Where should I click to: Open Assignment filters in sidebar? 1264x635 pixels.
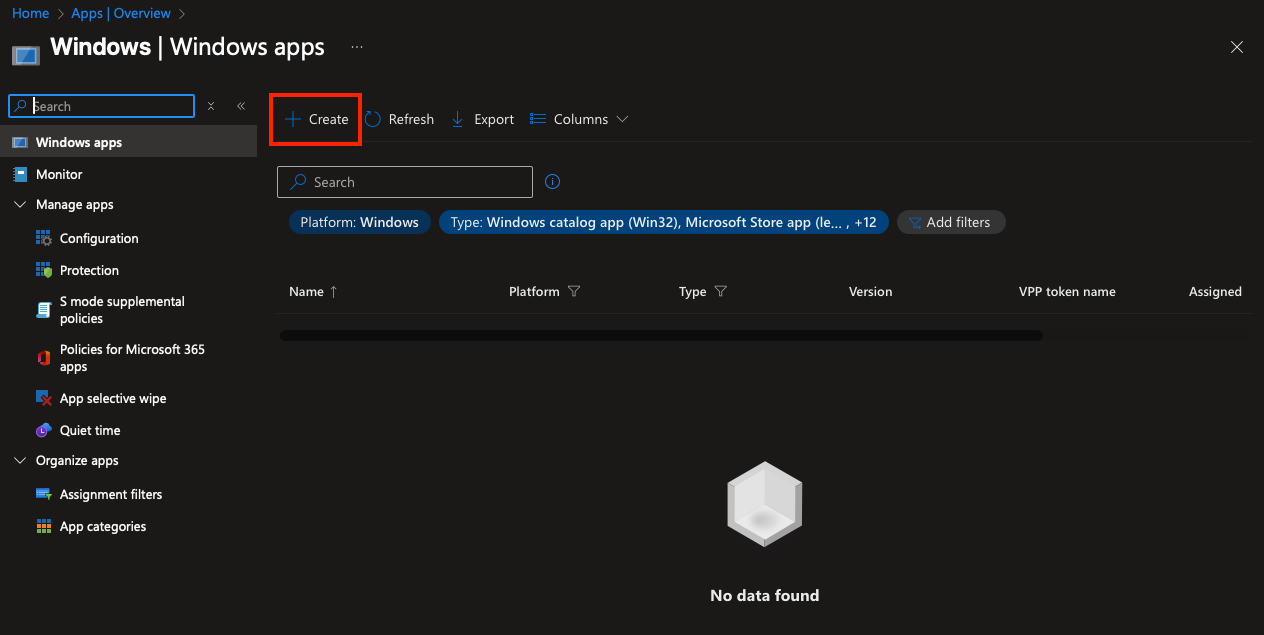click(111, 494)
